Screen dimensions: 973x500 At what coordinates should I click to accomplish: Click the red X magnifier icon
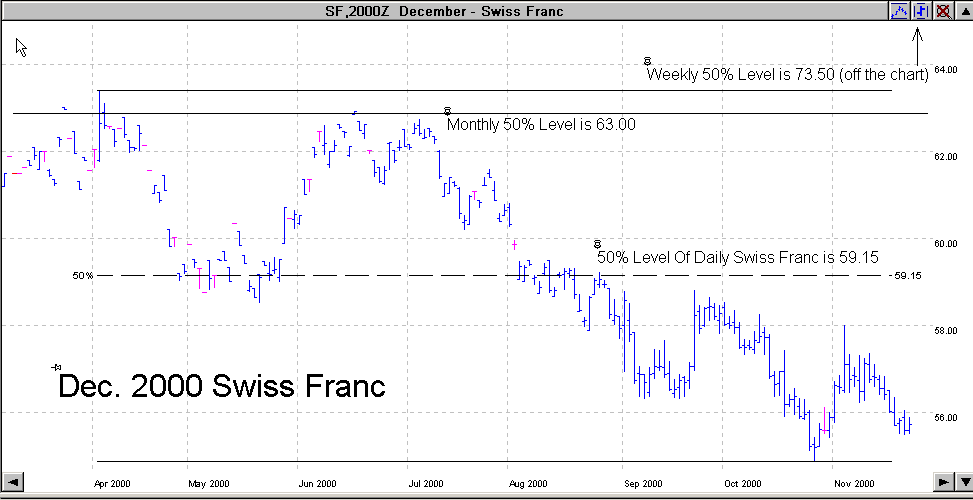[x=941, y=10]
